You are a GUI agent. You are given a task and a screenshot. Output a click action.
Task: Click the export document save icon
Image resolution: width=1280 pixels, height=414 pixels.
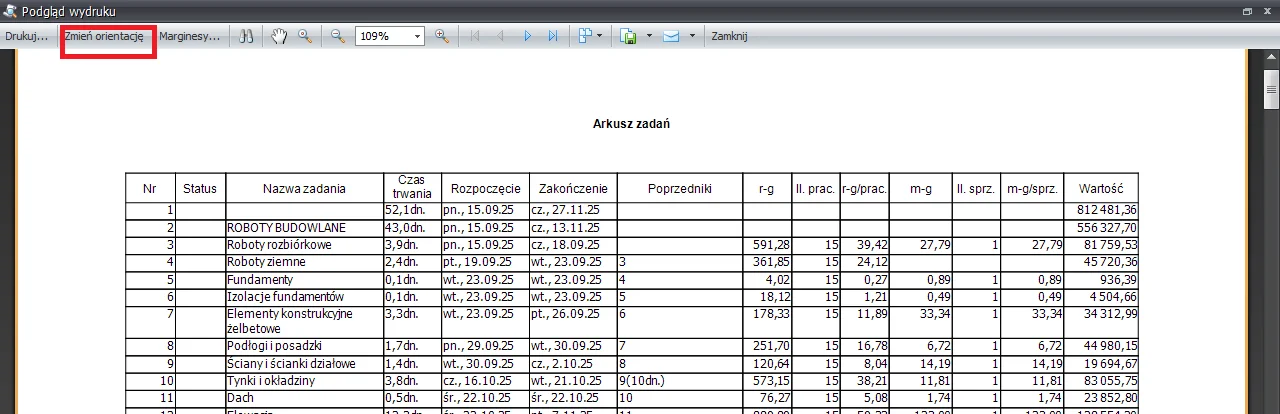[629, 36]
